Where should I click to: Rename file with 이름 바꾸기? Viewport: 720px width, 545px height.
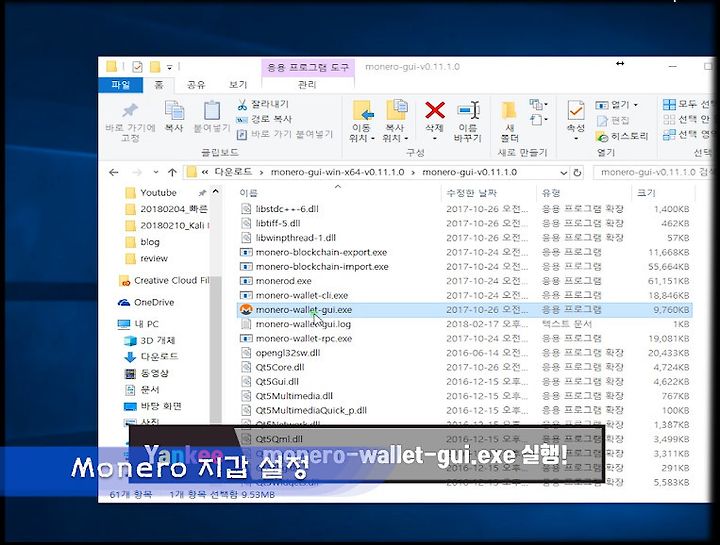coord(467,121)
